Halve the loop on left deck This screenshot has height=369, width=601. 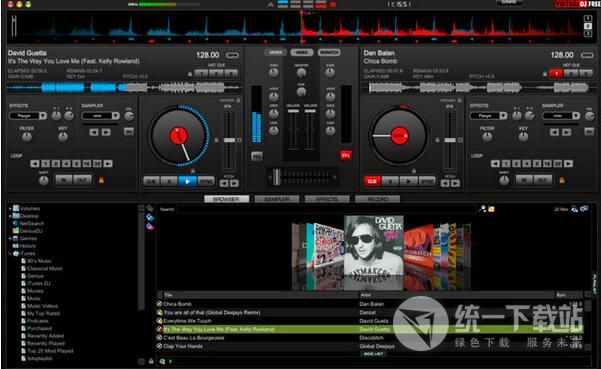[35, 164]
